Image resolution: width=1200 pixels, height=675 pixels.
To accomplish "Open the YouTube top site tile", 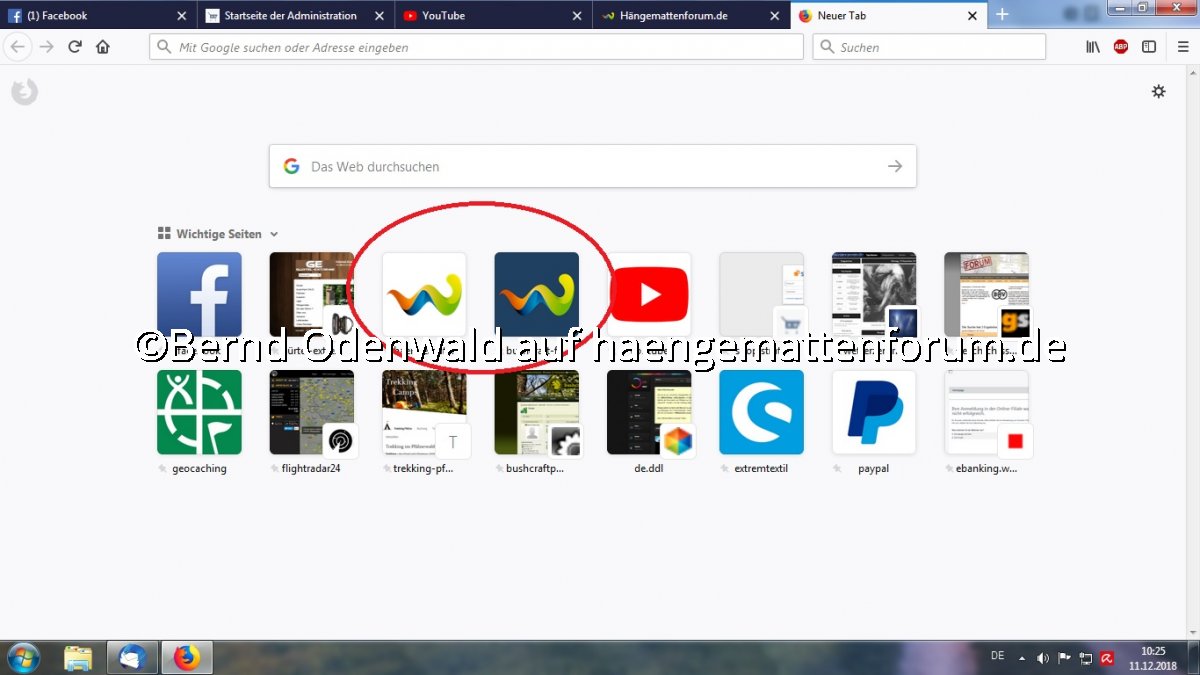I will (x=649, y=294).
